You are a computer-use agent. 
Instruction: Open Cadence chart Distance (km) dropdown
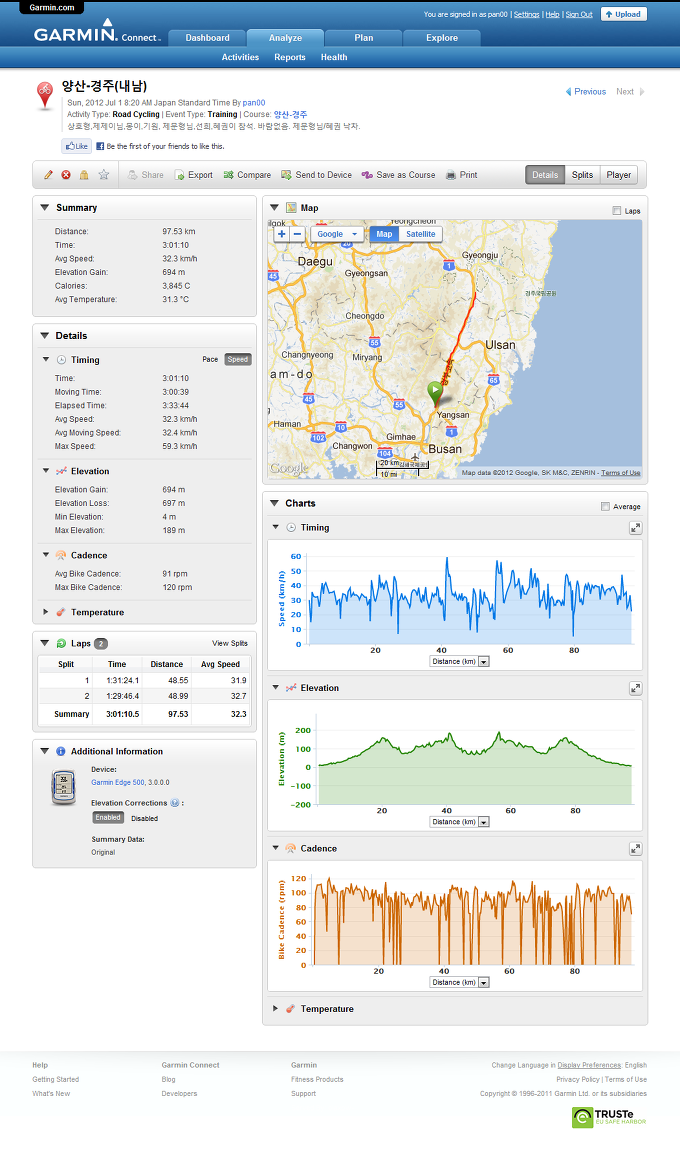459,982
